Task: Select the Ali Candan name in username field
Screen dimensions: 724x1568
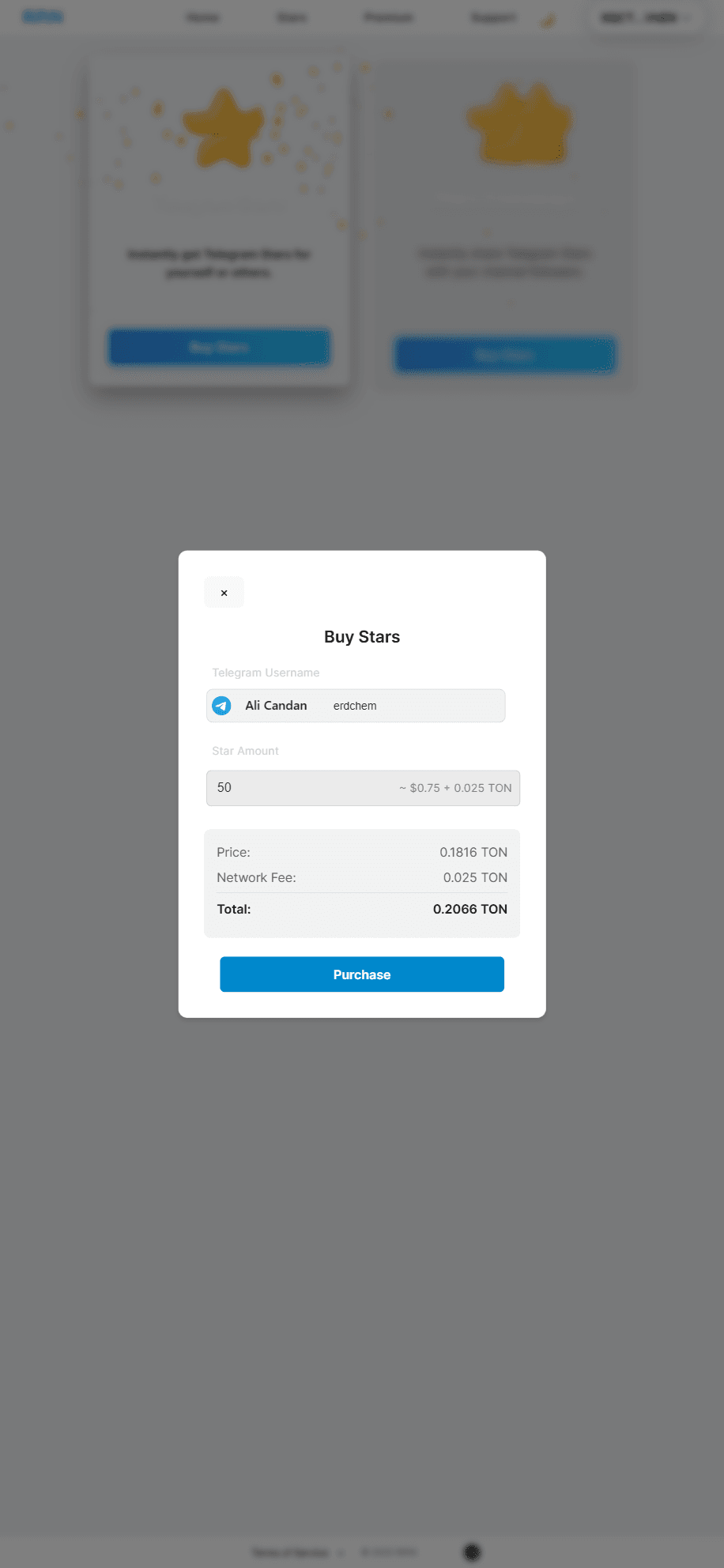Action: click(x=276, y=706)
